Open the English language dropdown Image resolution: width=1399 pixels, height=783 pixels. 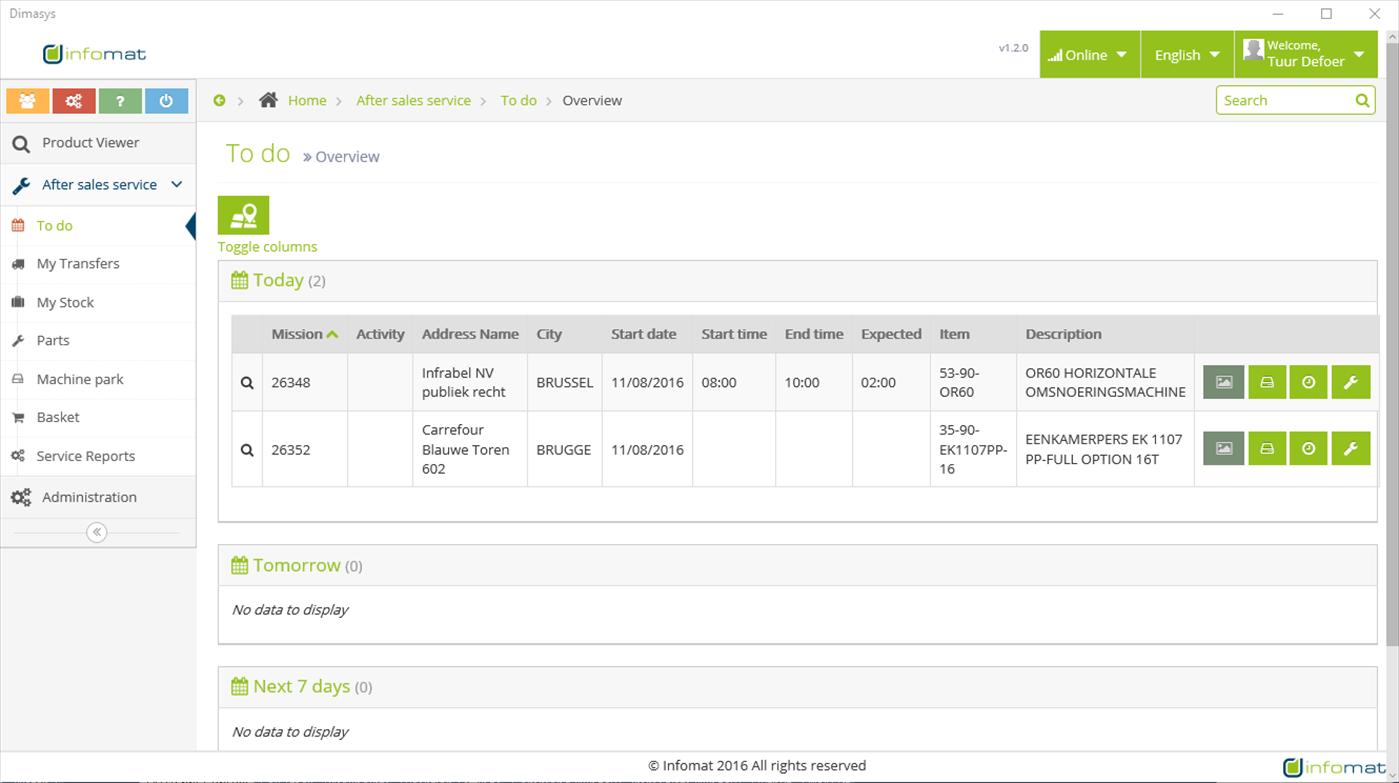tap(1187, 55)
